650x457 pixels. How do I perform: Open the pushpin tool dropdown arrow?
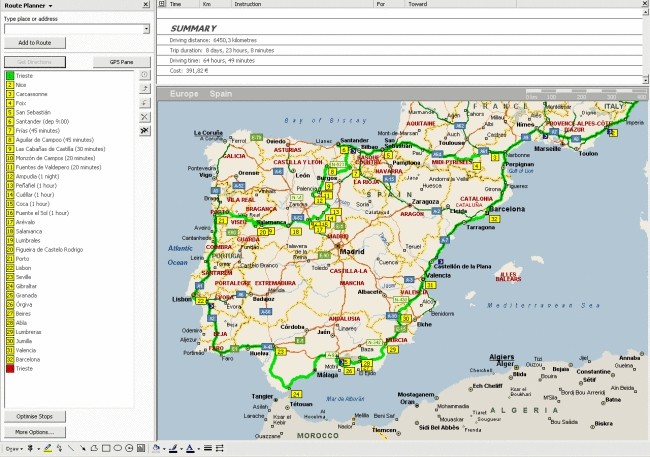click(x=39, y=448)
